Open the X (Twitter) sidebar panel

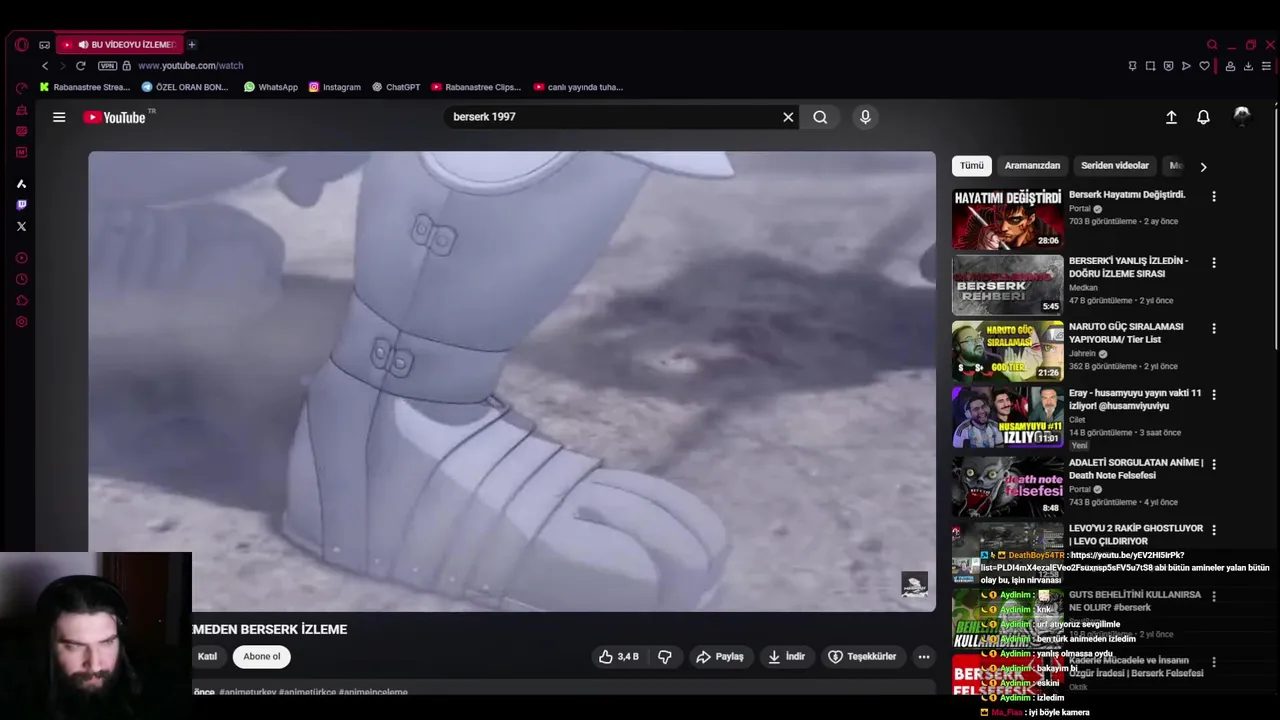[21, 226]
